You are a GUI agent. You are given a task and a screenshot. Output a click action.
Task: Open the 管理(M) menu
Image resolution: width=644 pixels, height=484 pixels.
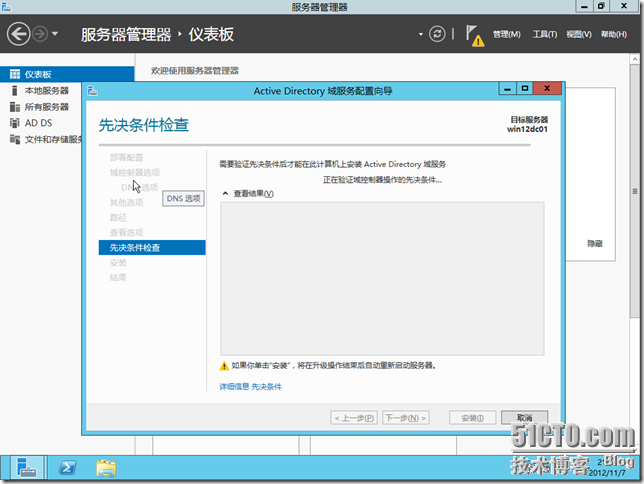coord(506,34)
